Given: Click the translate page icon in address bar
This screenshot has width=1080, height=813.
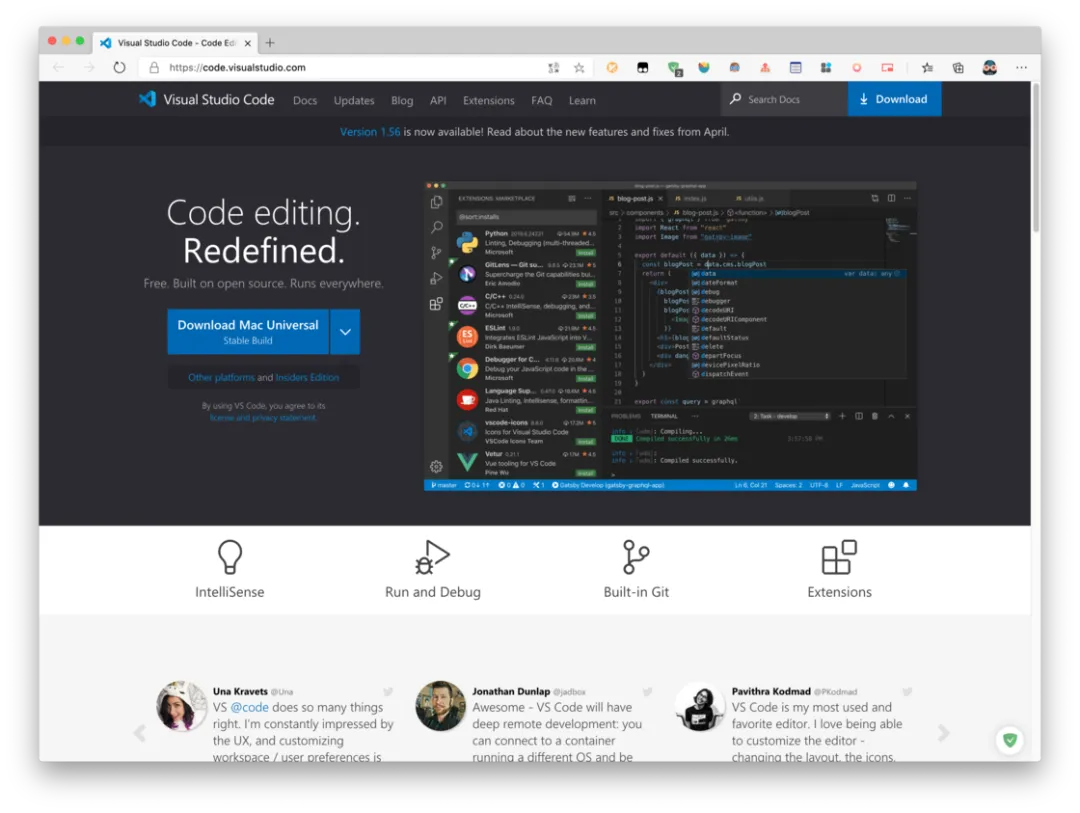Looking at the screenshot, I should [x=553, y=68].
